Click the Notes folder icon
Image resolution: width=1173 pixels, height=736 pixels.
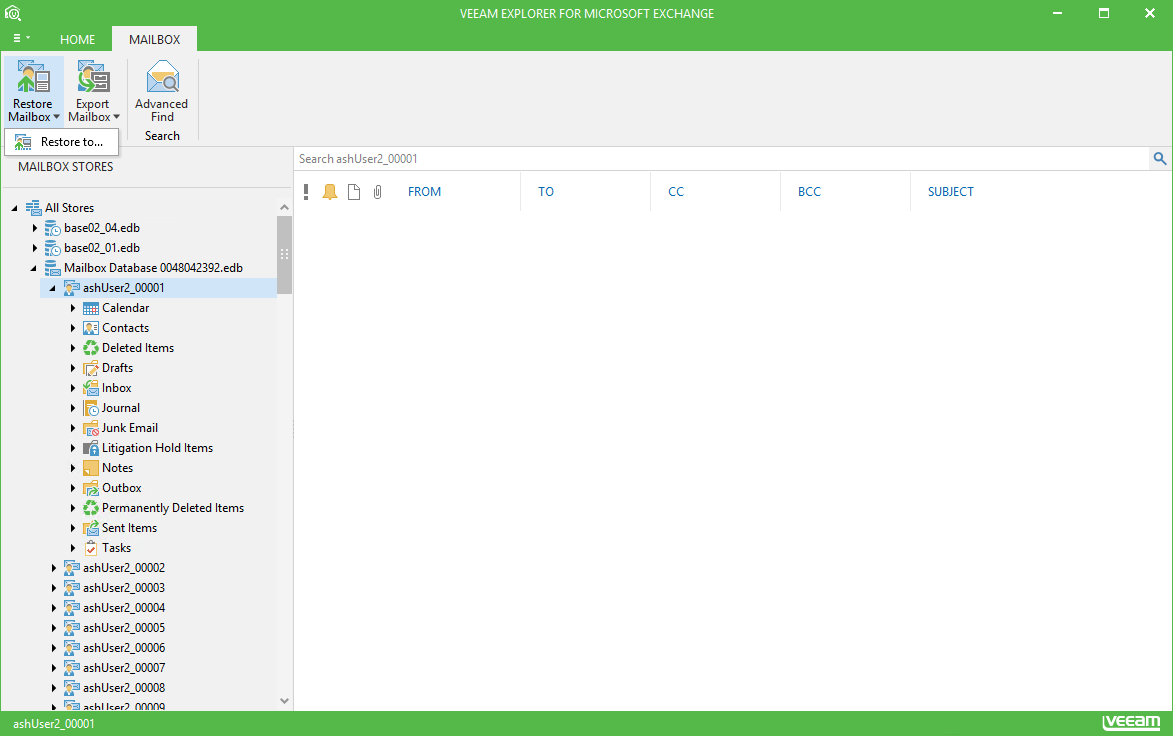pyautogui.click(x=91, y=468)
